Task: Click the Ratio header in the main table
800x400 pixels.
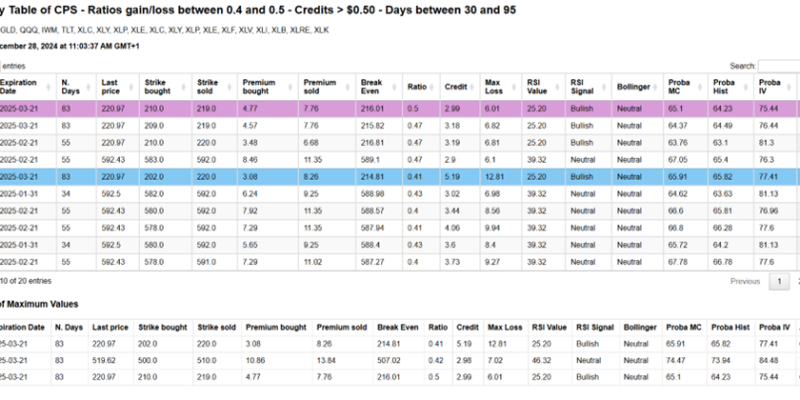Action: click(420, 86)
